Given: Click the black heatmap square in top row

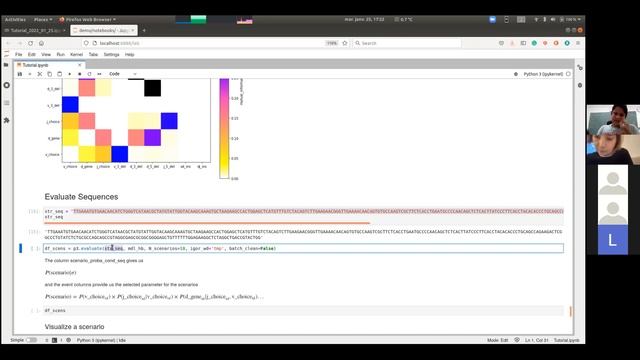Looking at the screenshot, I should pyautogui.click(x=152, y=88).
